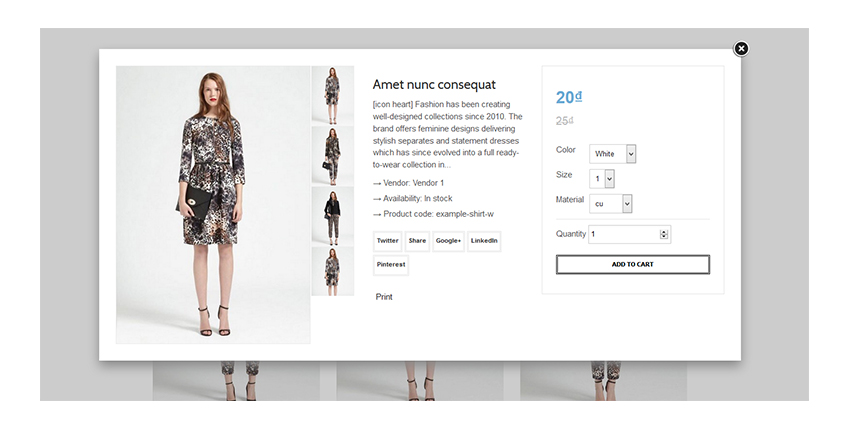Click the old price 25₫
This screenshot has width=850, height=437.
[564, 120]
